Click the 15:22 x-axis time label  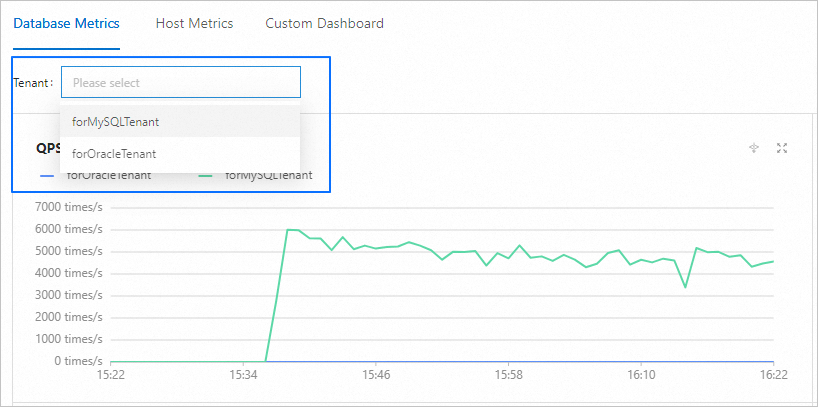click(x=110, y=375)
